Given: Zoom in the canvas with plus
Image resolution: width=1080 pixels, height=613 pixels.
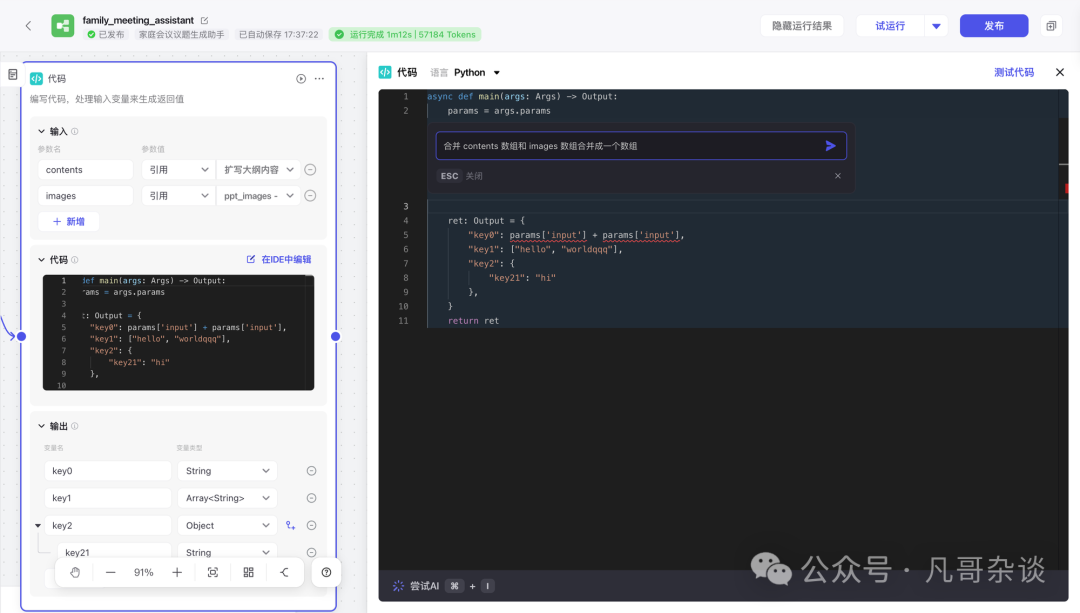Looking at the screenshot, I should tap(177, 572).
